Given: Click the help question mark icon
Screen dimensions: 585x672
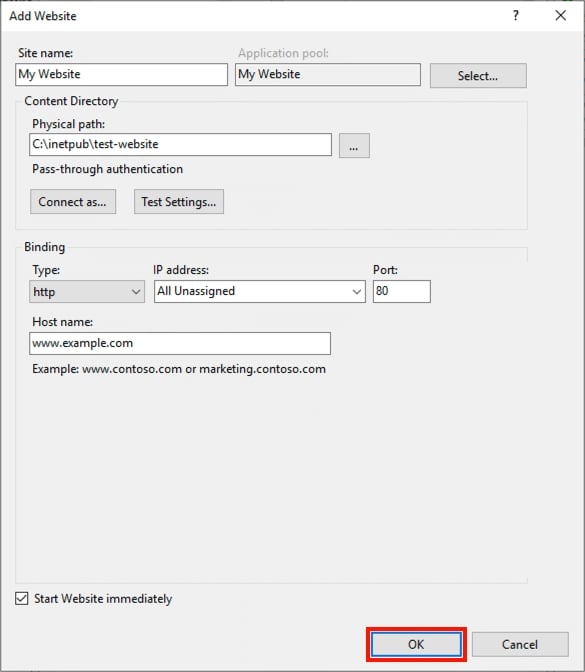Looking at the screenshot, I should point(516,16).
